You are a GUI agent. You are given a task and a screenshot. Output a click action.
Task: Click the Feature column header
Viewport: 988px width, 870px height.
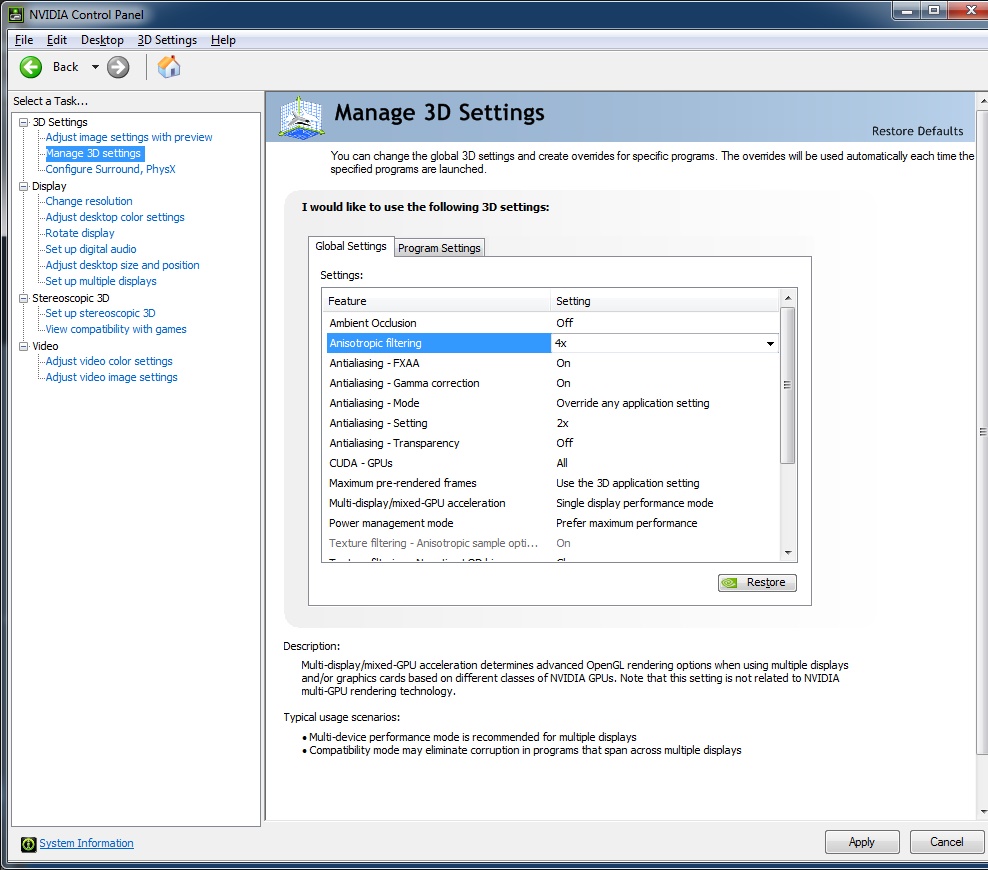click(436, 301)
